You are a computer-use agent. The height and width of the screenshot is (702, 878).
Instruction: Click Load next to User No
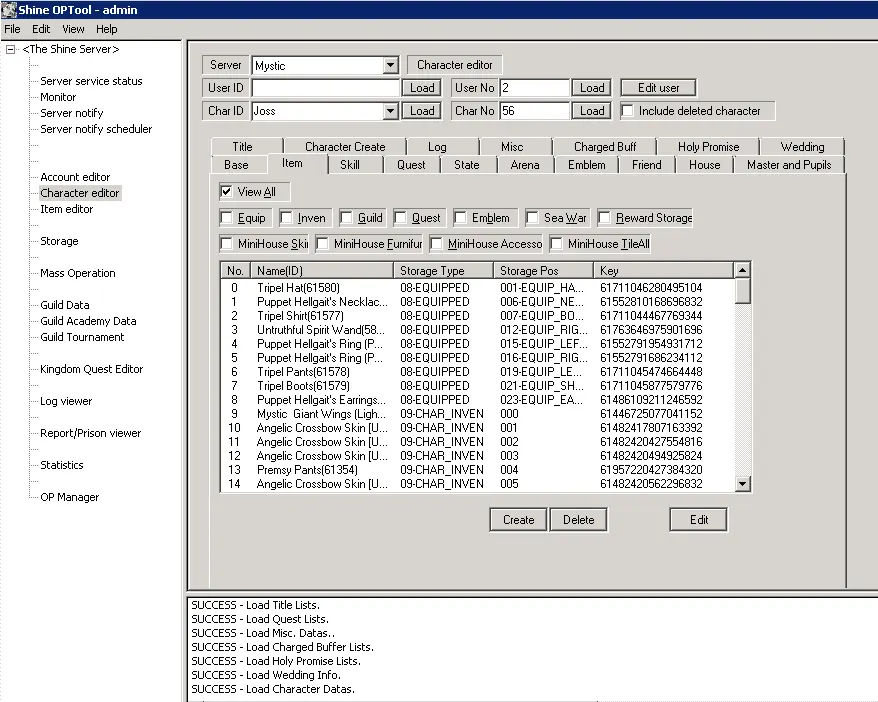coord(592,88)
